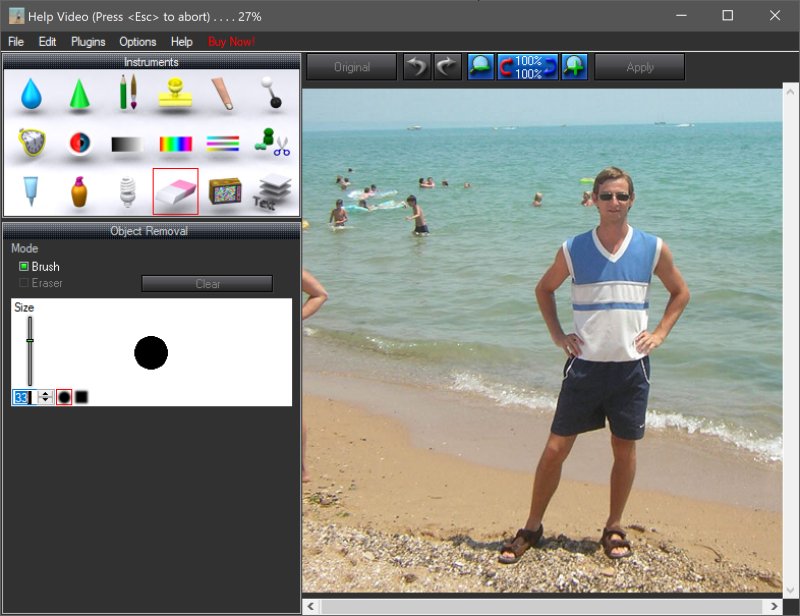Pick the pencil and brush tool

click(128, 94)
